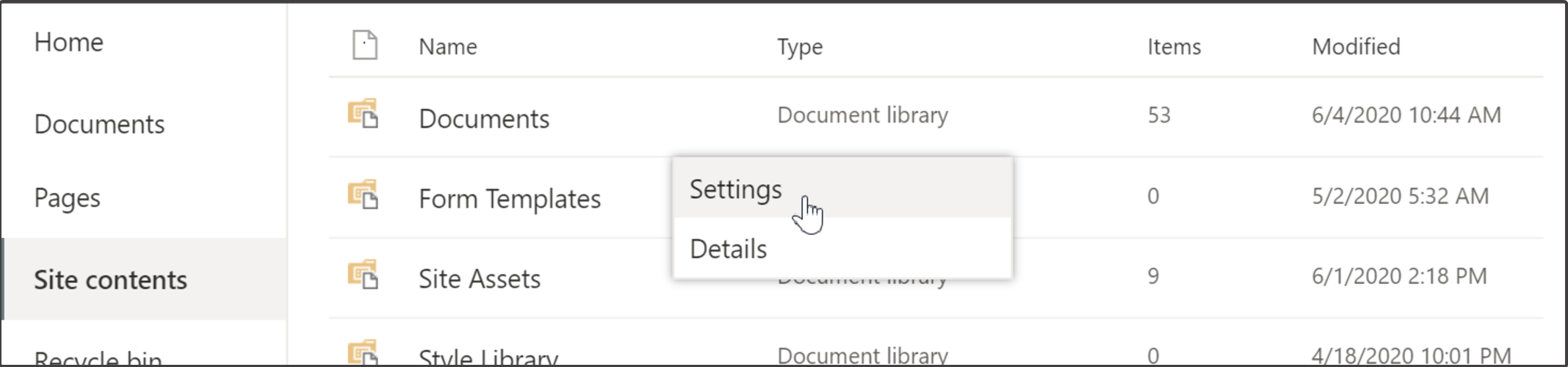Sort by the Modified column header
The image size is (1568, 367).
coord(1356,47)
